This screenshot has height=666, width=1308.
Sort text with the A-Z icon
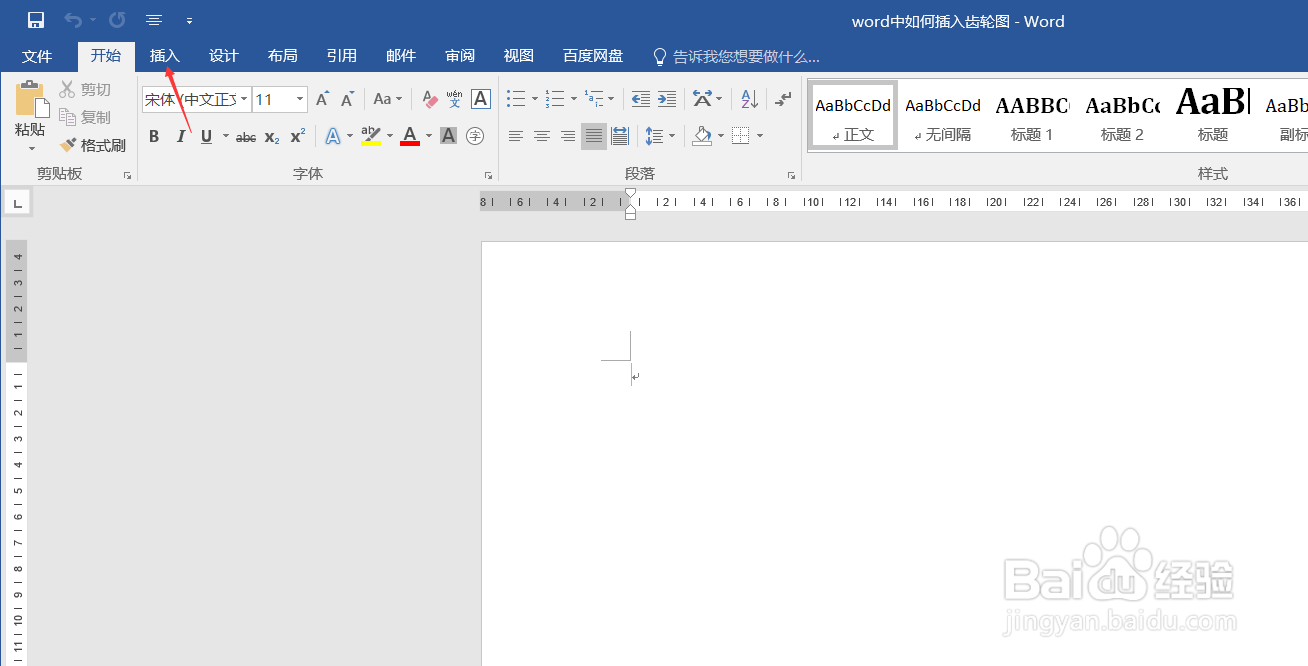pos(748,99)
